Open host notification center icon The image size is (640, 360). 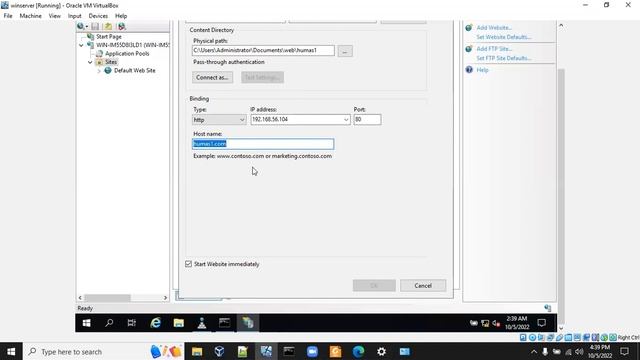[624, 351]
